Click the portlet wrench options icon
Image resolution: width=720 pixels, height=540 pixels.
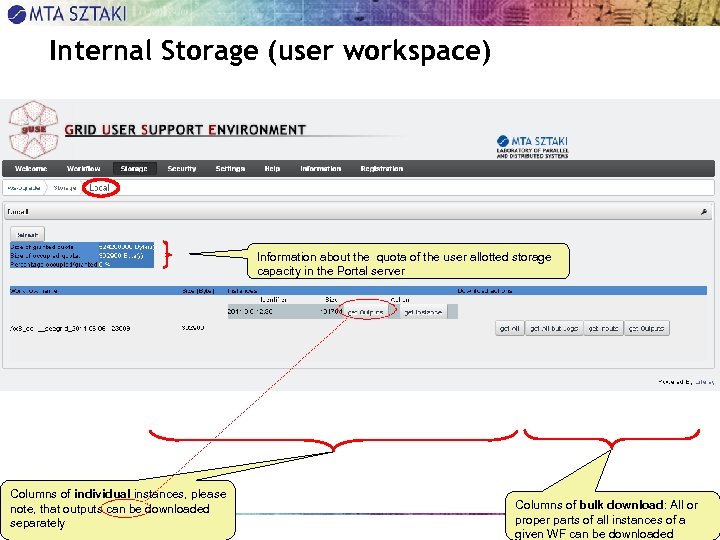[704, 212]
